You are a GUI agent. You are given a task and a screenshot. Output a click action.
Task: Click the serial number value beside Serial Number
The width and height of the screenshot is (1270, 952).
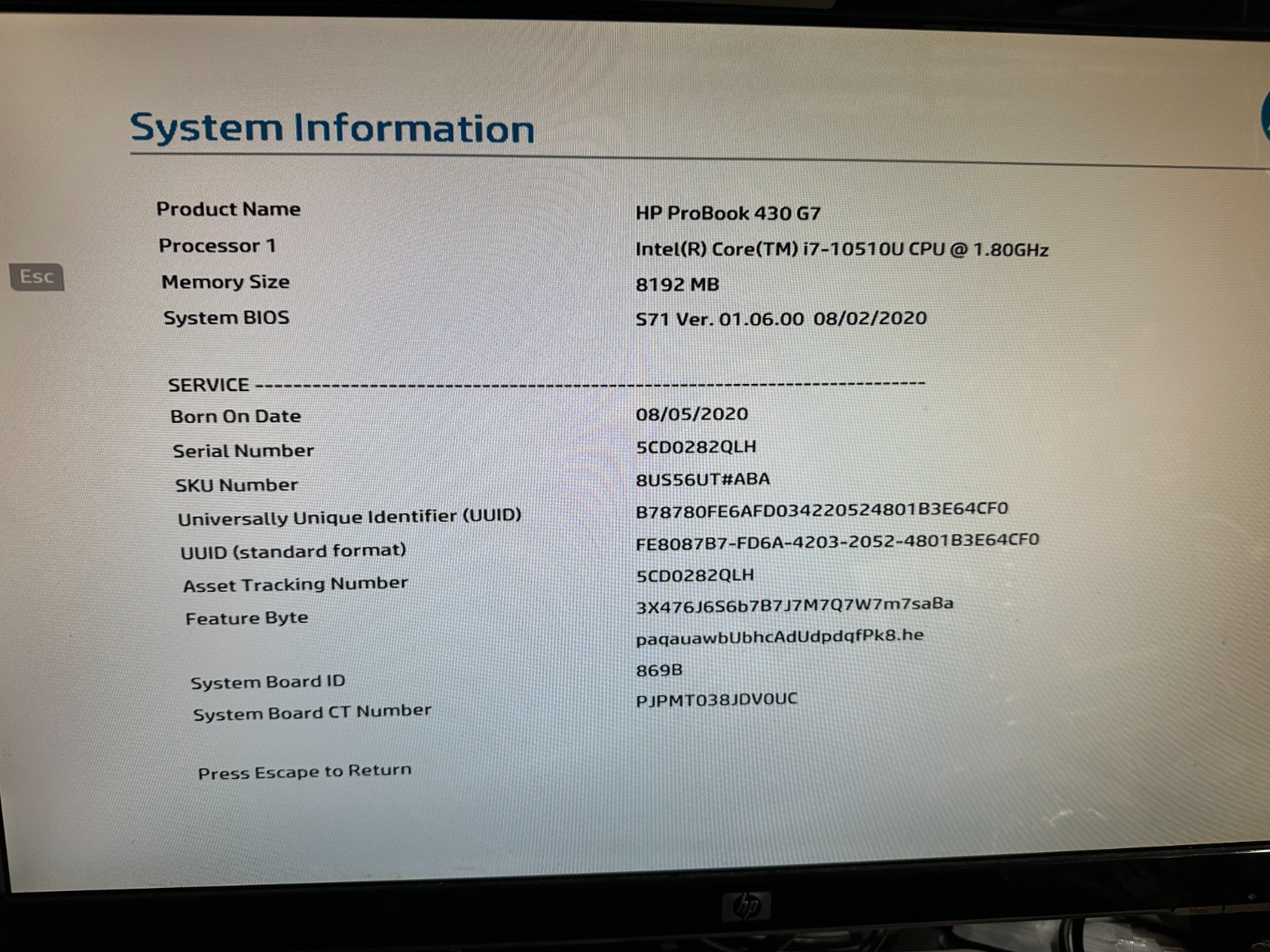(696, 447)
